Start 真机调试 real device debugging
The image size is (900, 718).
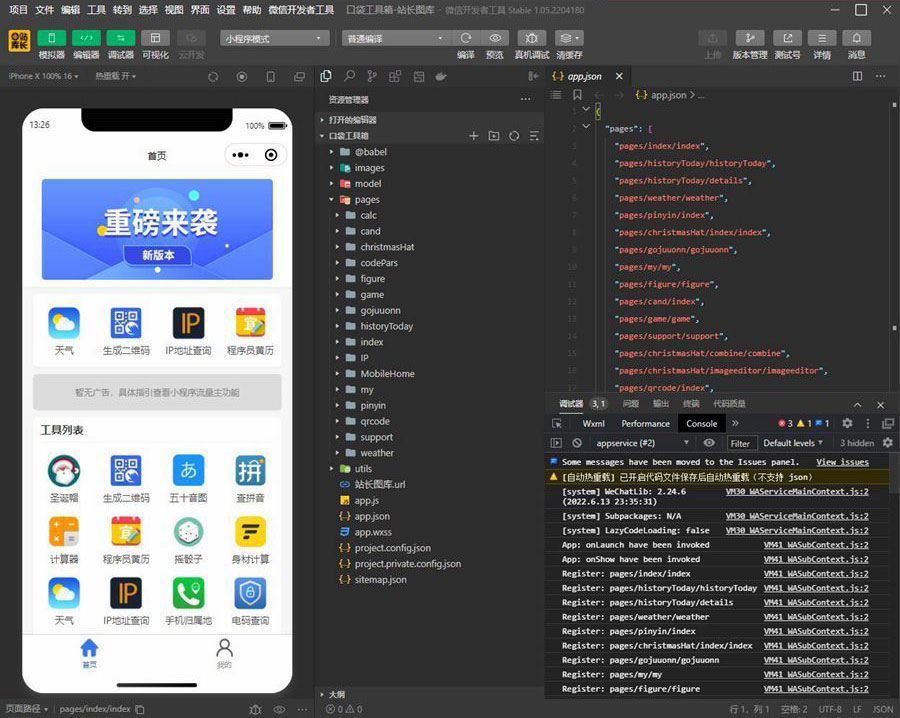(x=532, y=38)
